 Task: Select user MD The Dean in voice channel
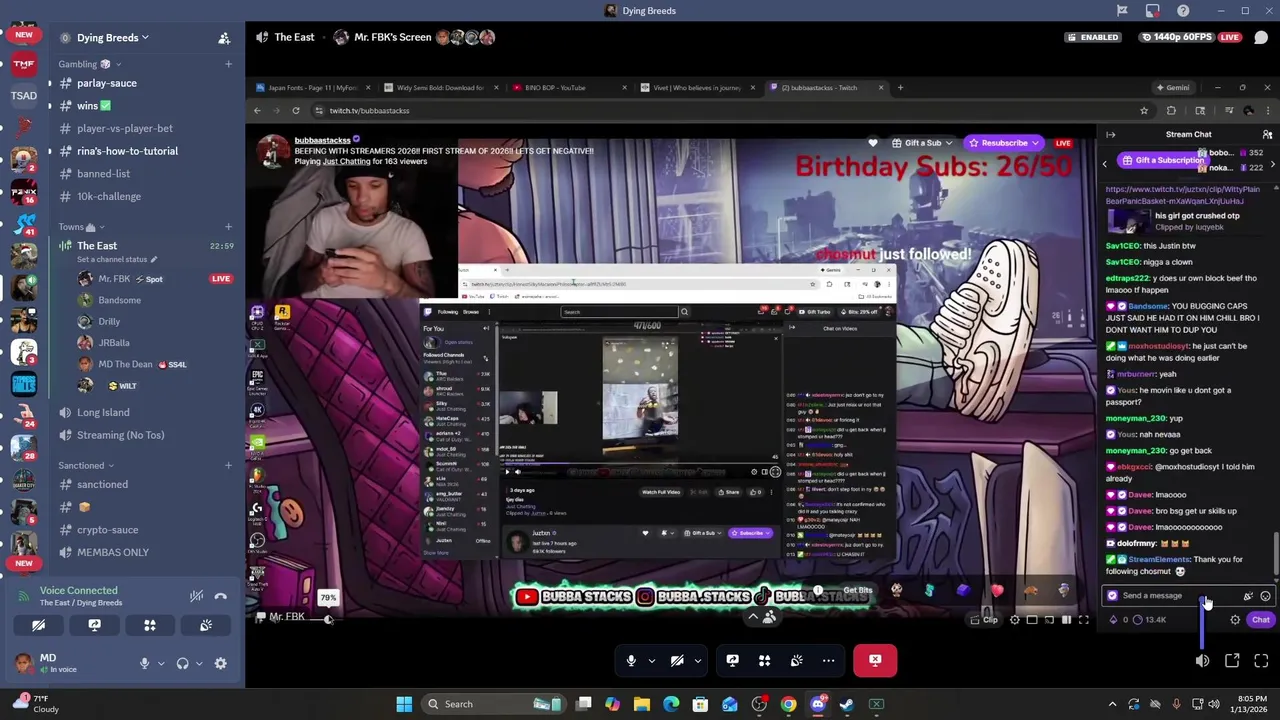click(125, 364)
